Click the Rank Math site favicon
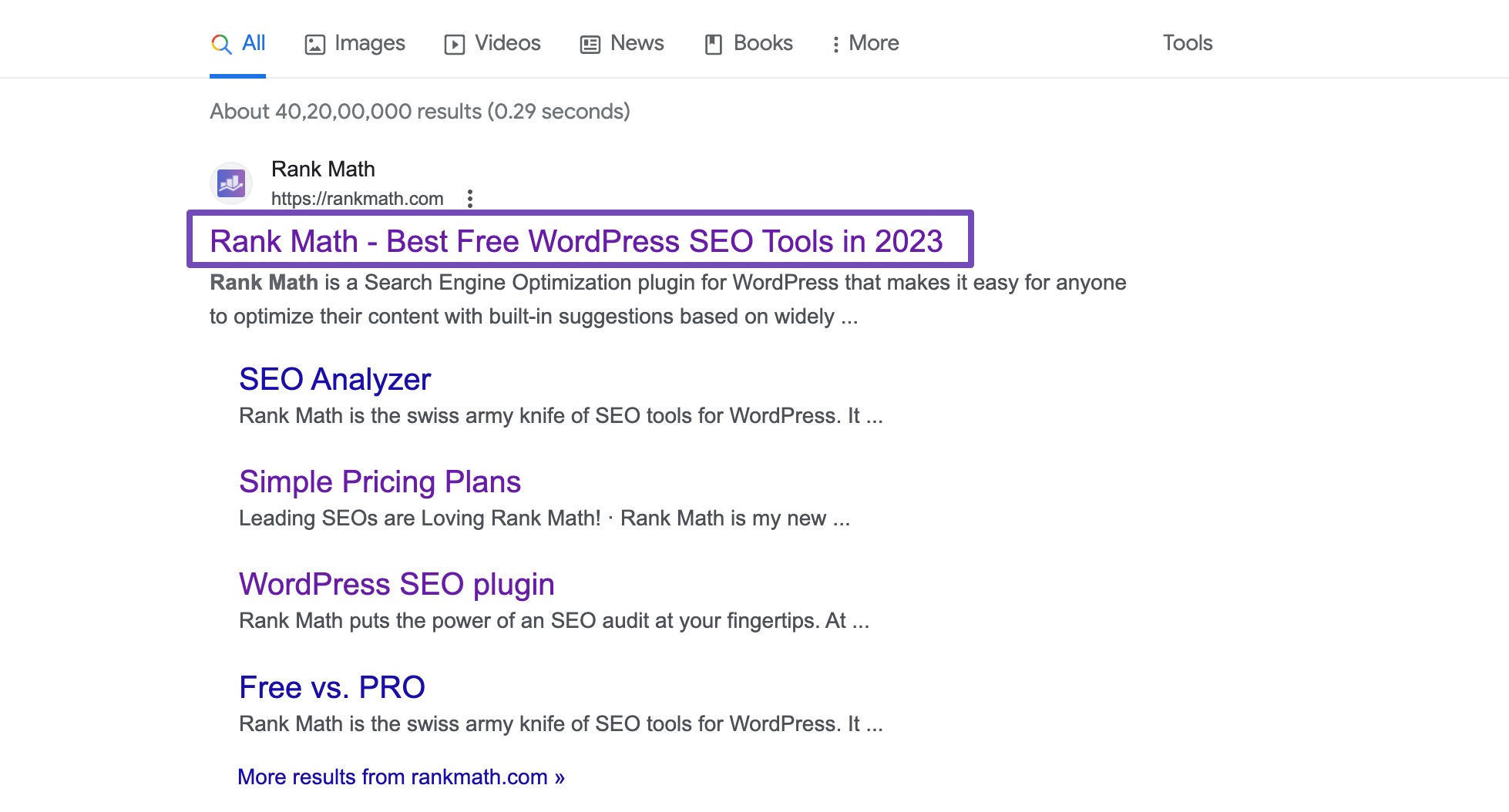Viewport: 1509px width, 812px height. (231, 183)
